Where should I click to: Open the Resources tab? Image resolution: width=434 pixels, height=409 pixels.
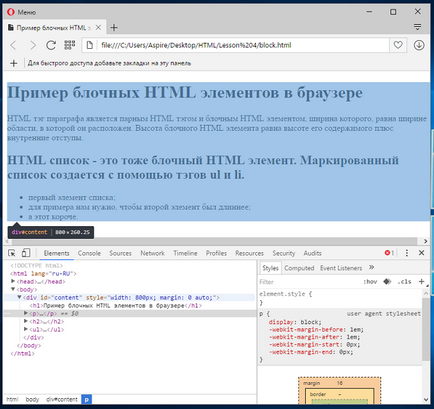249,253
